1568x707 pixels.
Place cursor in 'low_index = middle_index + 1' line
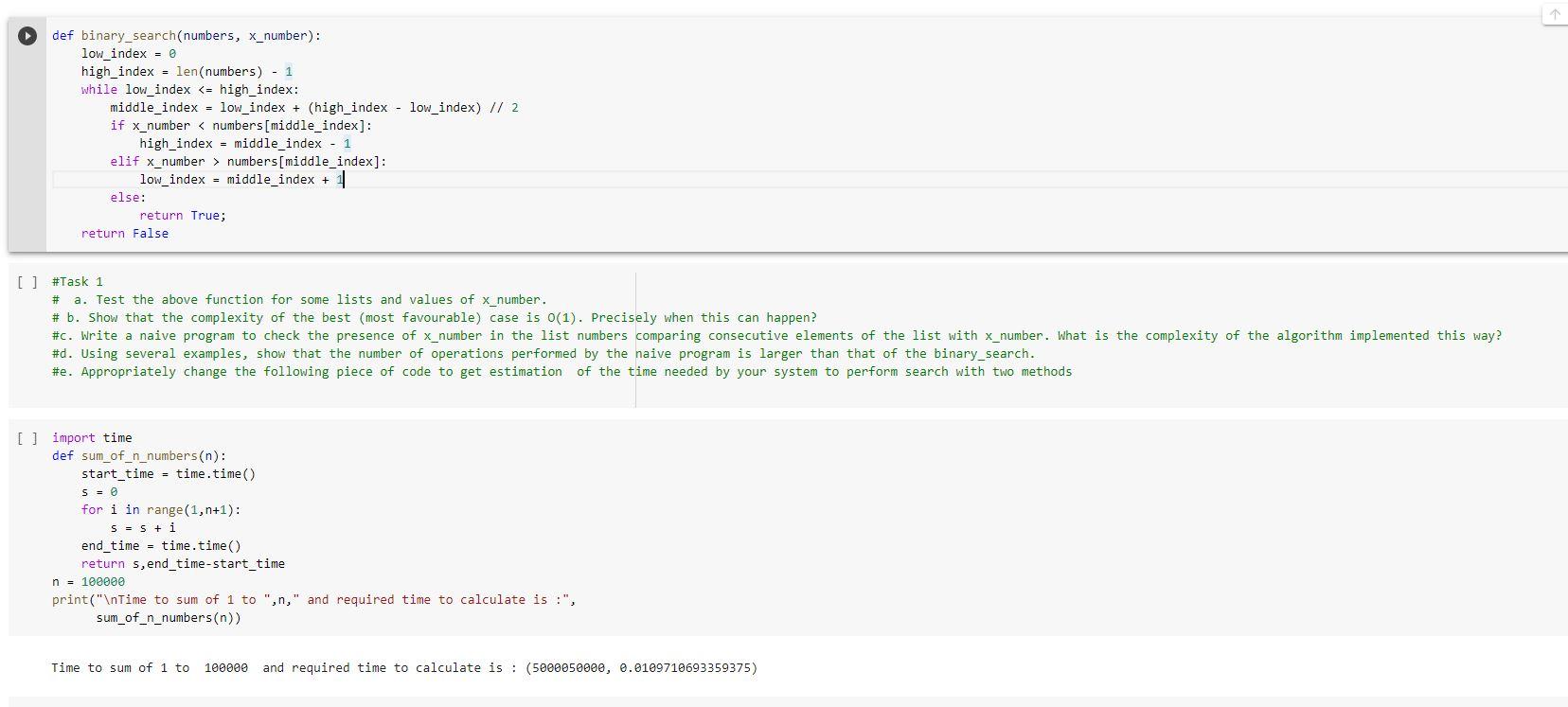[241, 180]
